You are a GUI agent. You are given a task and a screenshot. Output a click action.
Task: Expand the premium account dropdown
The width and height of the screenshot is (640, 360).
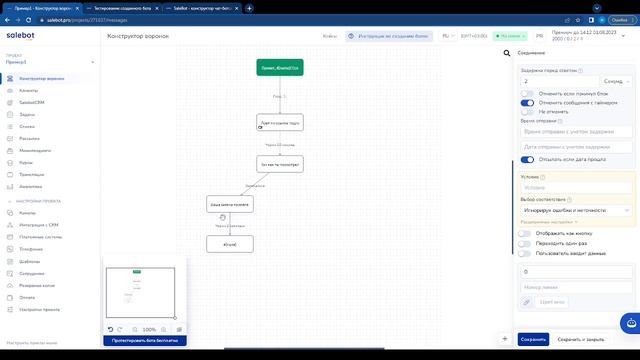pyautogui.click(x=623, y=36)
